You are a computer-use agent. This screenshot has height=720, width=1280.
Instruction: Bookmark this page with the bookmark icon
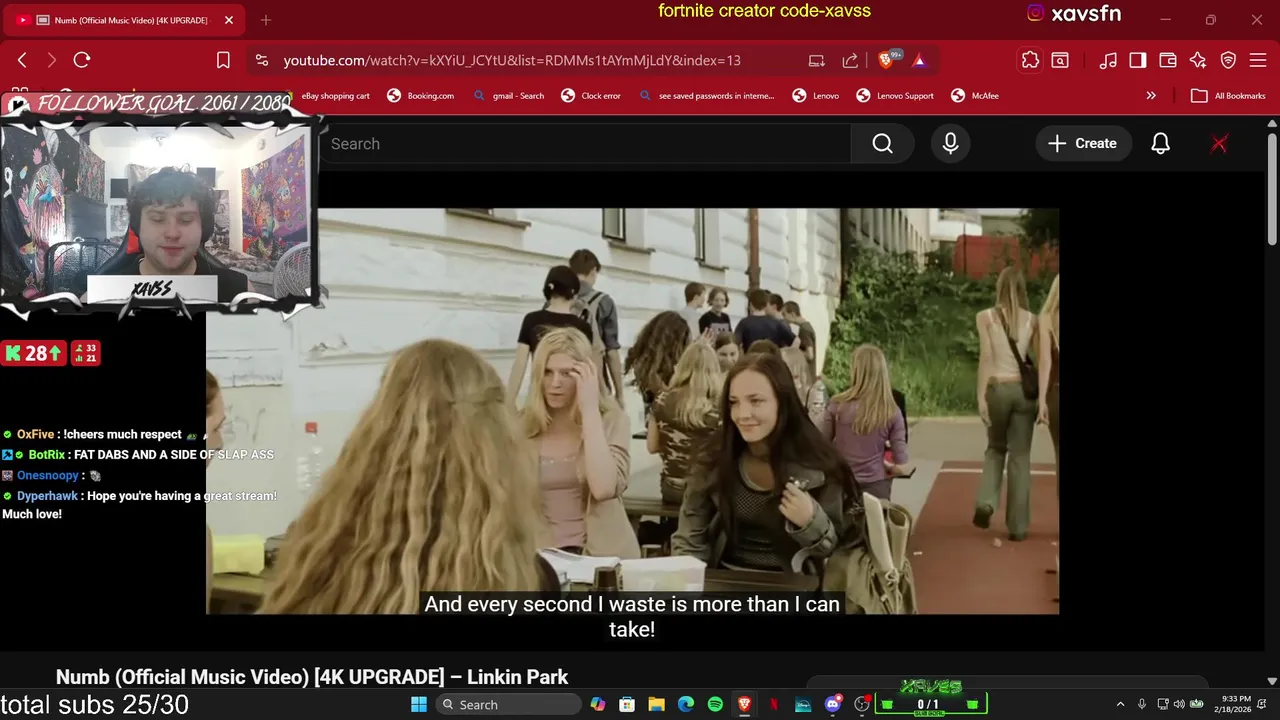click(x=223, y=60)
